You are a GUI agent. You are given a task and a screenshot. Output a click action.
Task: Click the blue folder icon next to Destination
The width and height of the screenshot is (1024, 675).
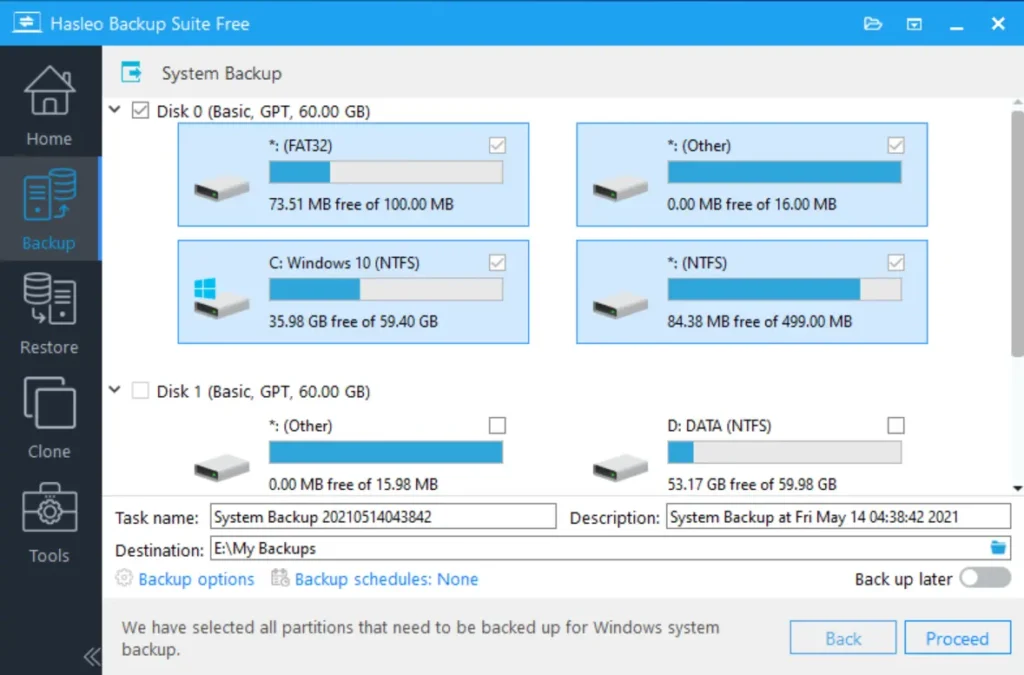tap(997, 547)
